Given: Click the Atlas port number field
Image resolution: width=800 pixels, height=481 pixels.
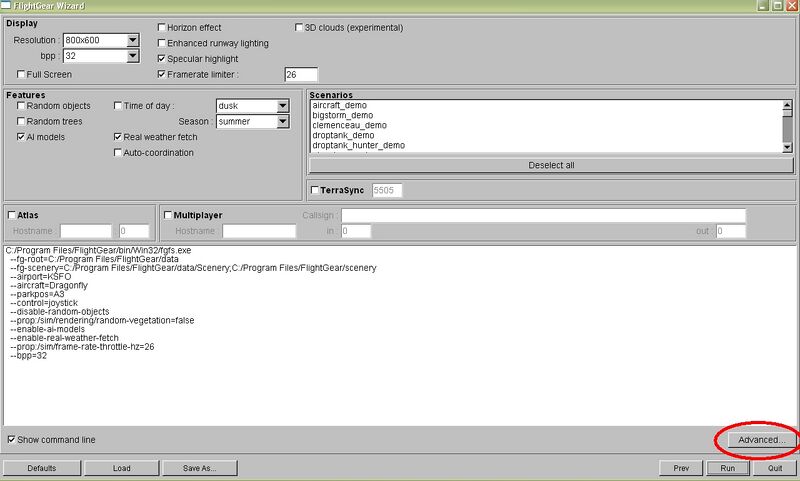Looking at the screenshot, I should [x=134, y=231].
